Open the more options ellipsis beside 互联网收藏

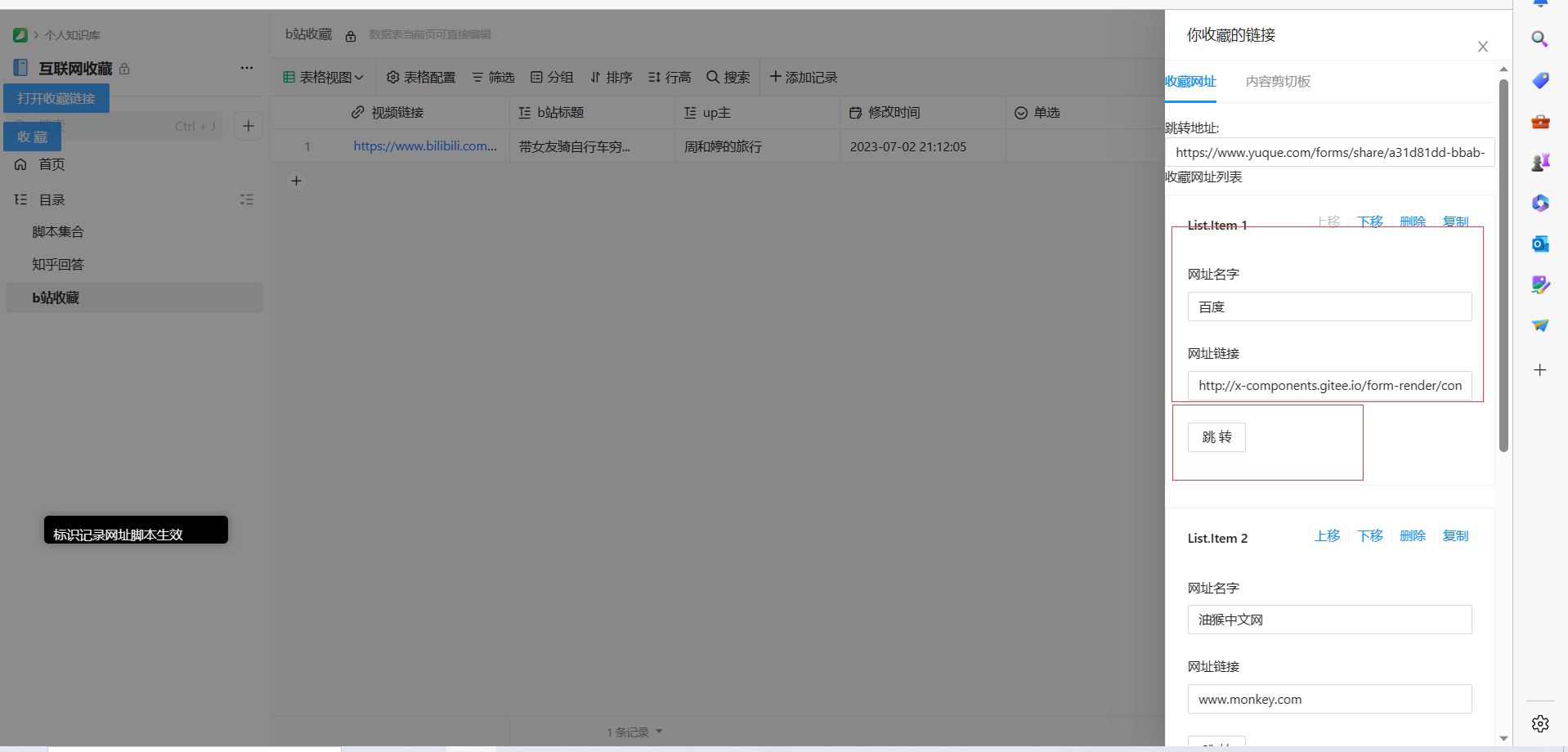coord(246,68)
